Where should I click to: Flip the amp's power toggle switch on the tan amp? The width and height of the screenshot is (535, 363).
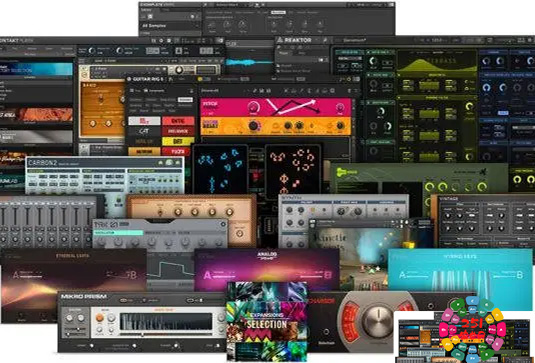pyautogui.click(x=160, y=213)
